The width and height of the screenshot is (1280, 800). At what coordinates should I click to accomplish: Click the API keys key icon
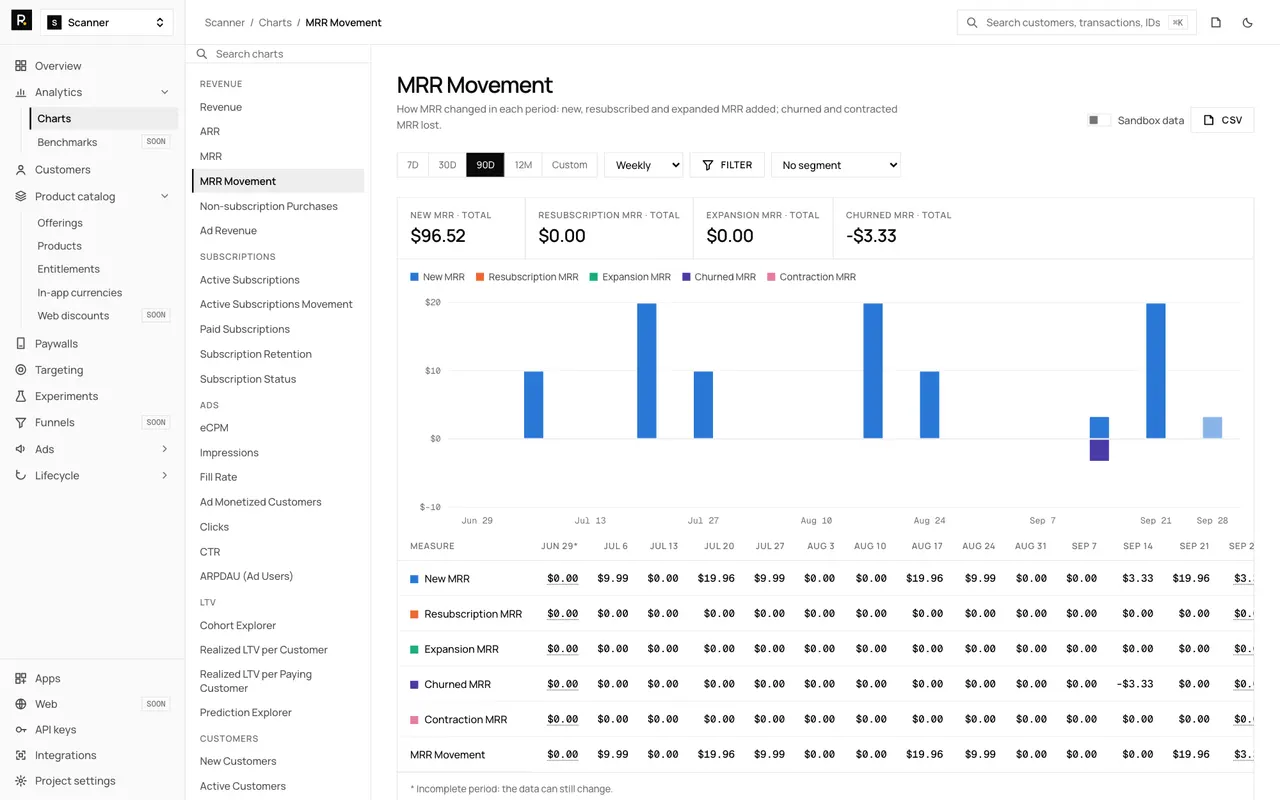[21, 730]
